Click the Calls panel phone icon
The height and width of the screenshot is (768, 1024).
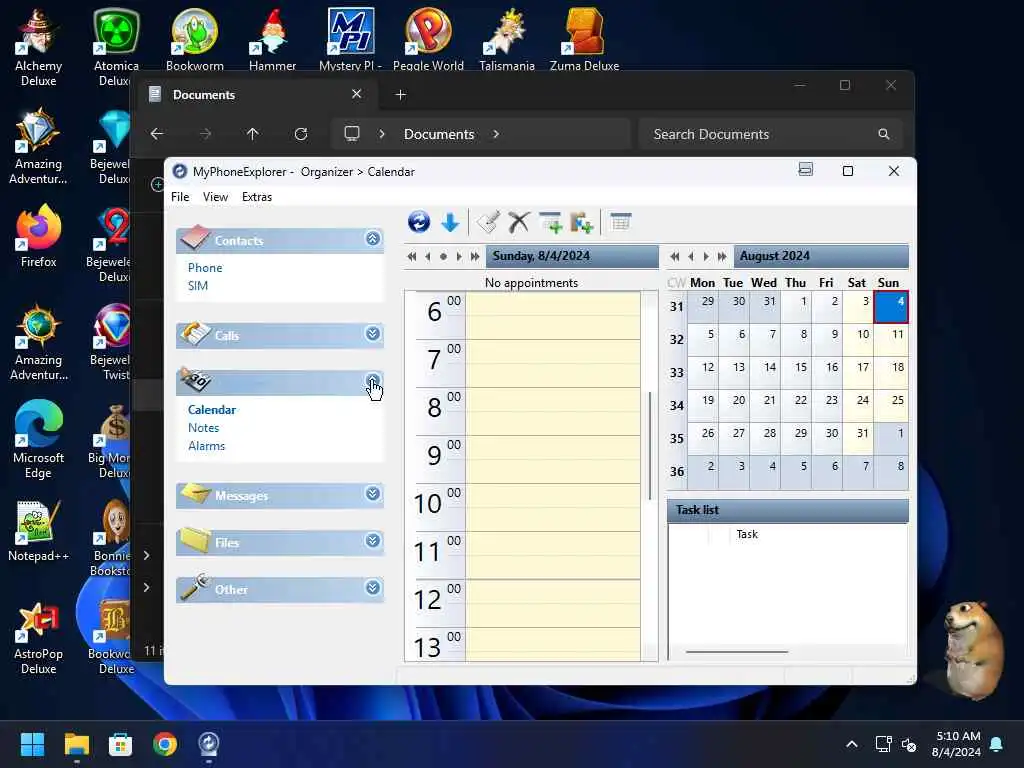195,334
